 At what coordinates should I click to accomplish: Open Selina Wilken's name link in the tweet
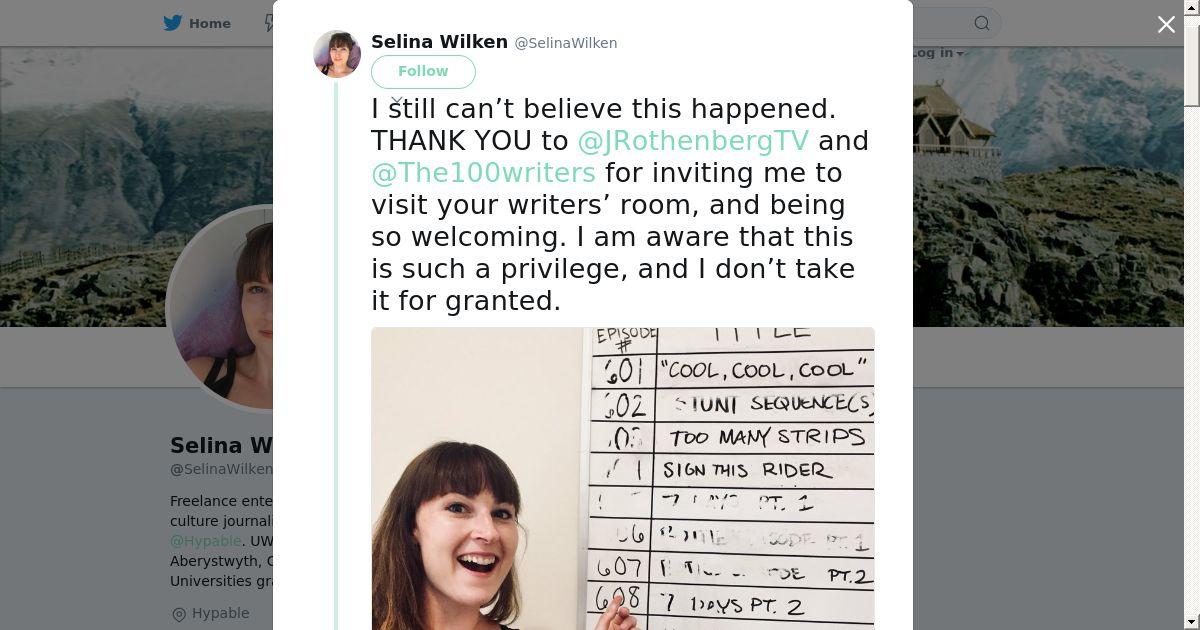[x=439, y=42]
